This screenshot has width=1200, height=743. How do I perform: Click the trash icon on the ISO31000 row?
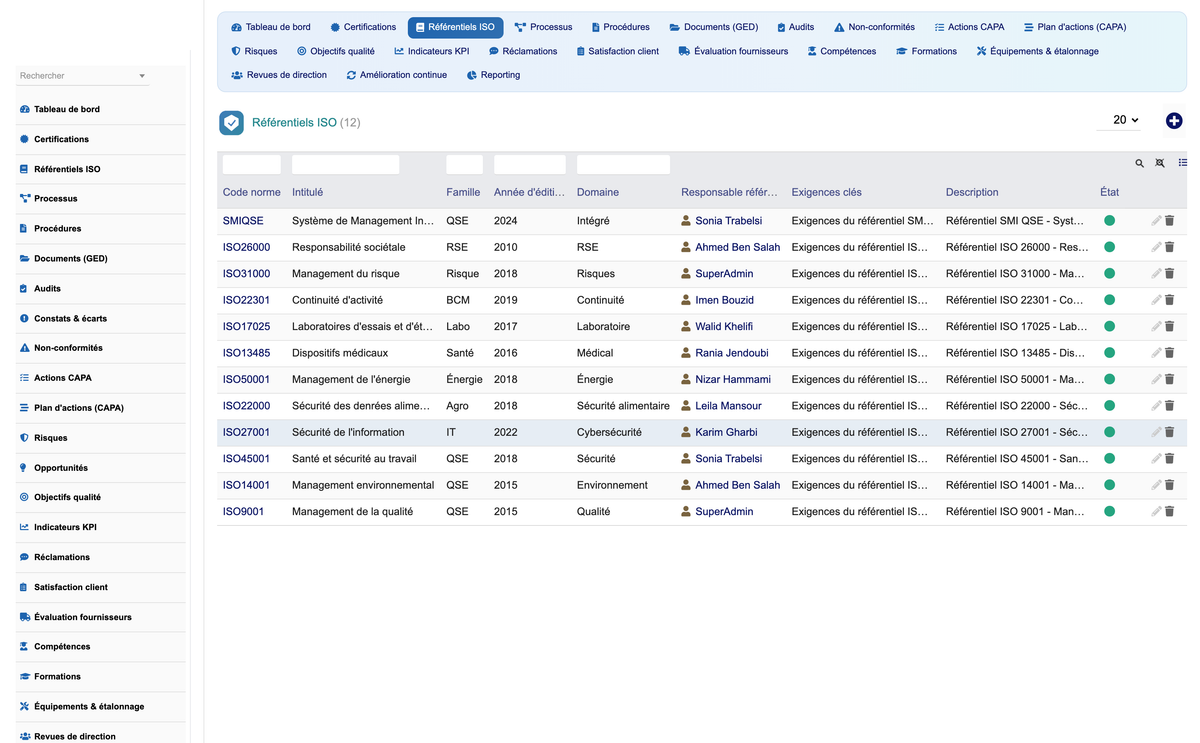pyautogui.click(x=1170, y=274)
